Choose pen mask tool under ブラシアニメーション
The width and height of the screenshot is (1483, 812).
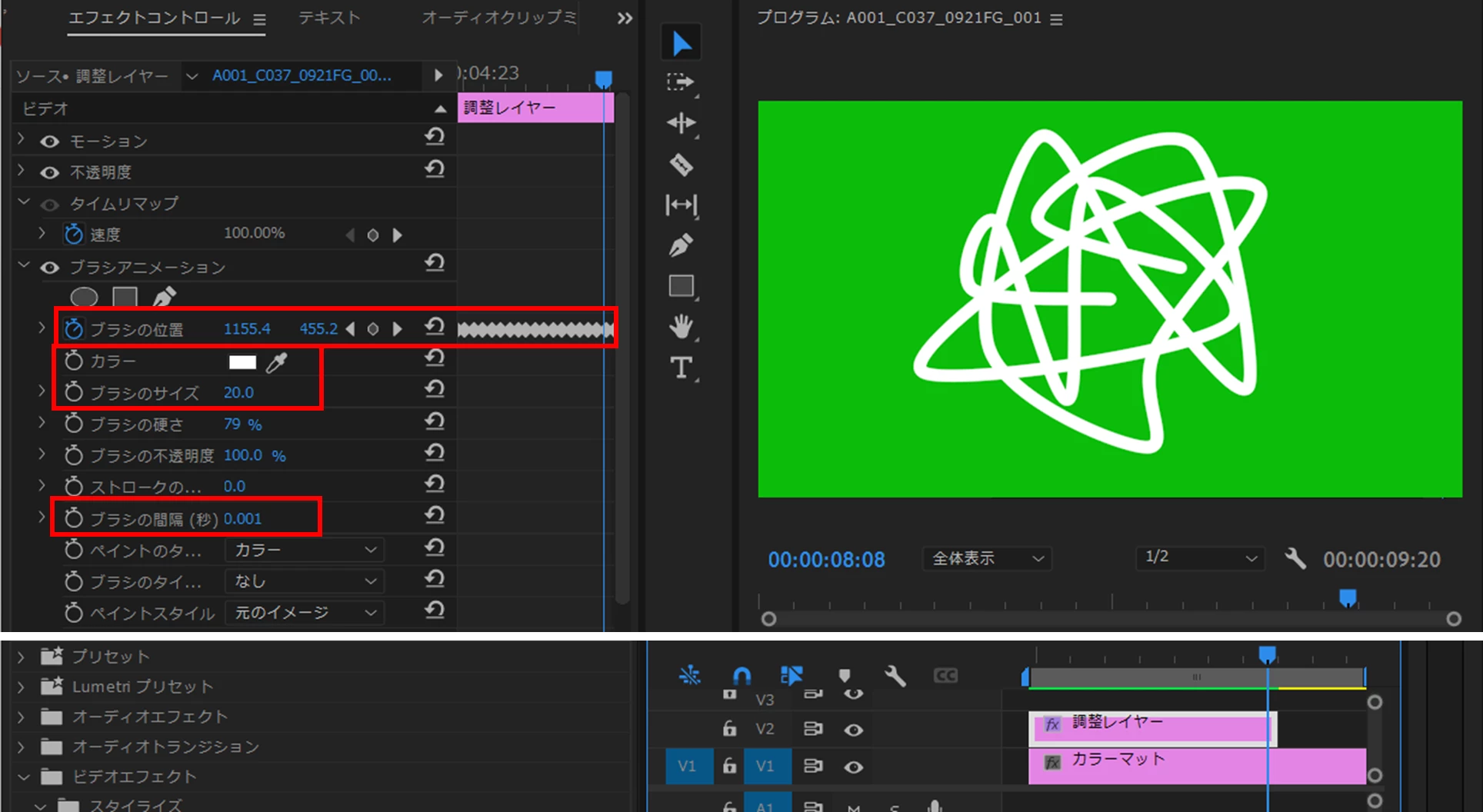click(164, 297)
